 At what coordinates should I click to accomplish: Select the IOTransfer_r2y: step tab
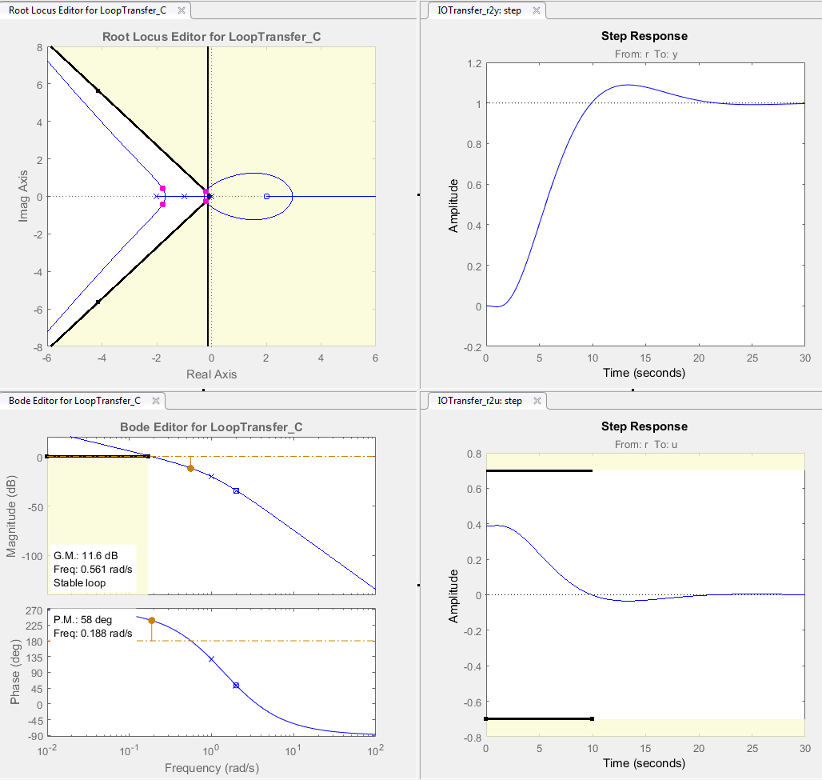479,10
